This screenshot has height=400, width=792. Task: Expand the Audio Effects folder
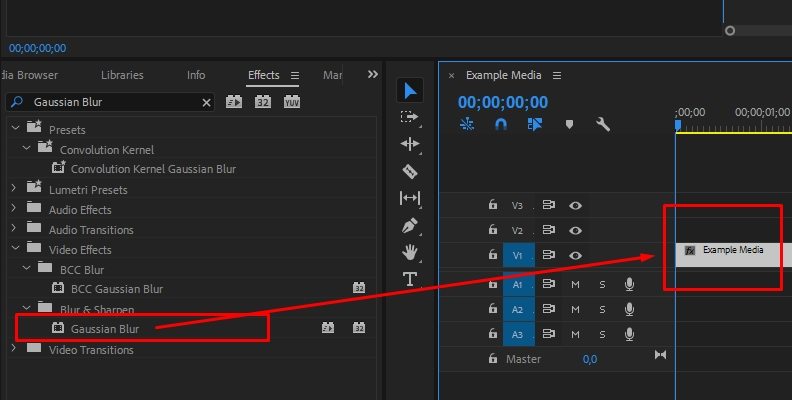[14, 208]
